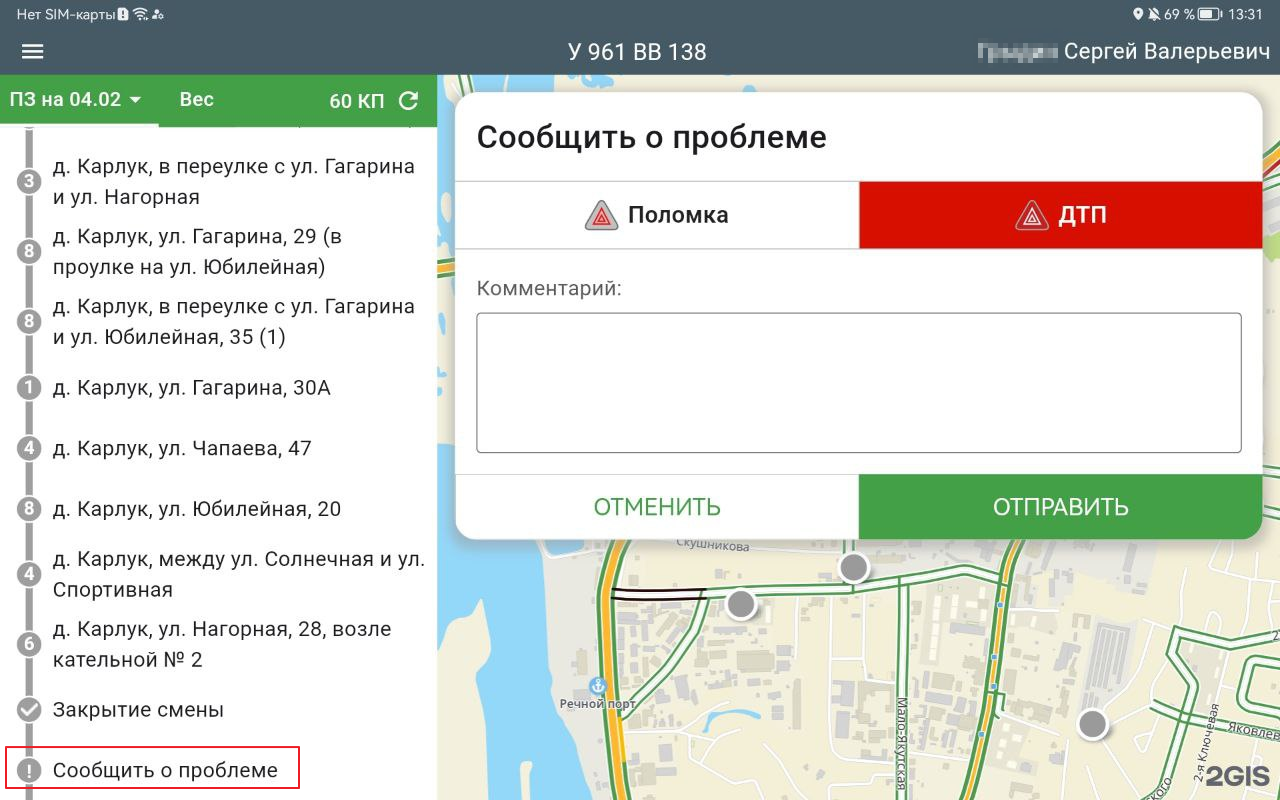Click the 2GIS logo on the map
Viewport: 1280px width, 800px height.
tap(1236, 776)
